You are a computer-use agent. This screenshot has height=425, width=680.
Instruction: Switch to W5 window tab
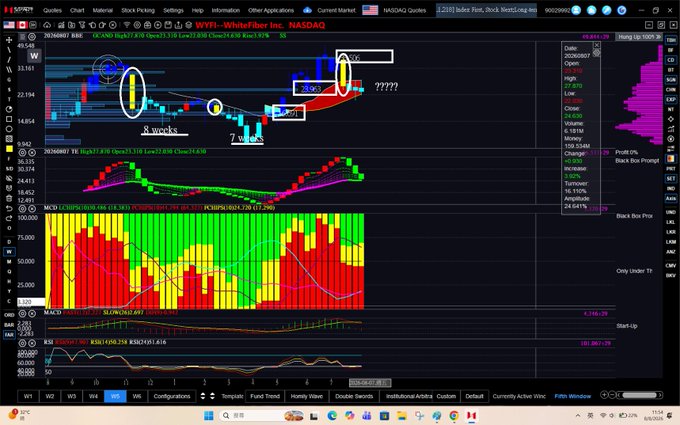(115, 396)
